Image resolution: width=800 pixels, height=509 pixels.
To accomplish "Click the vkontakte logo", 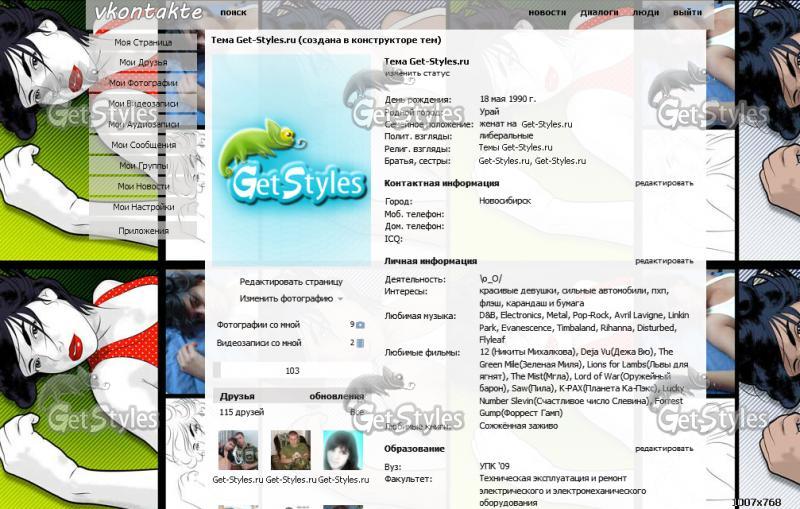I will (x=148, y=12).
